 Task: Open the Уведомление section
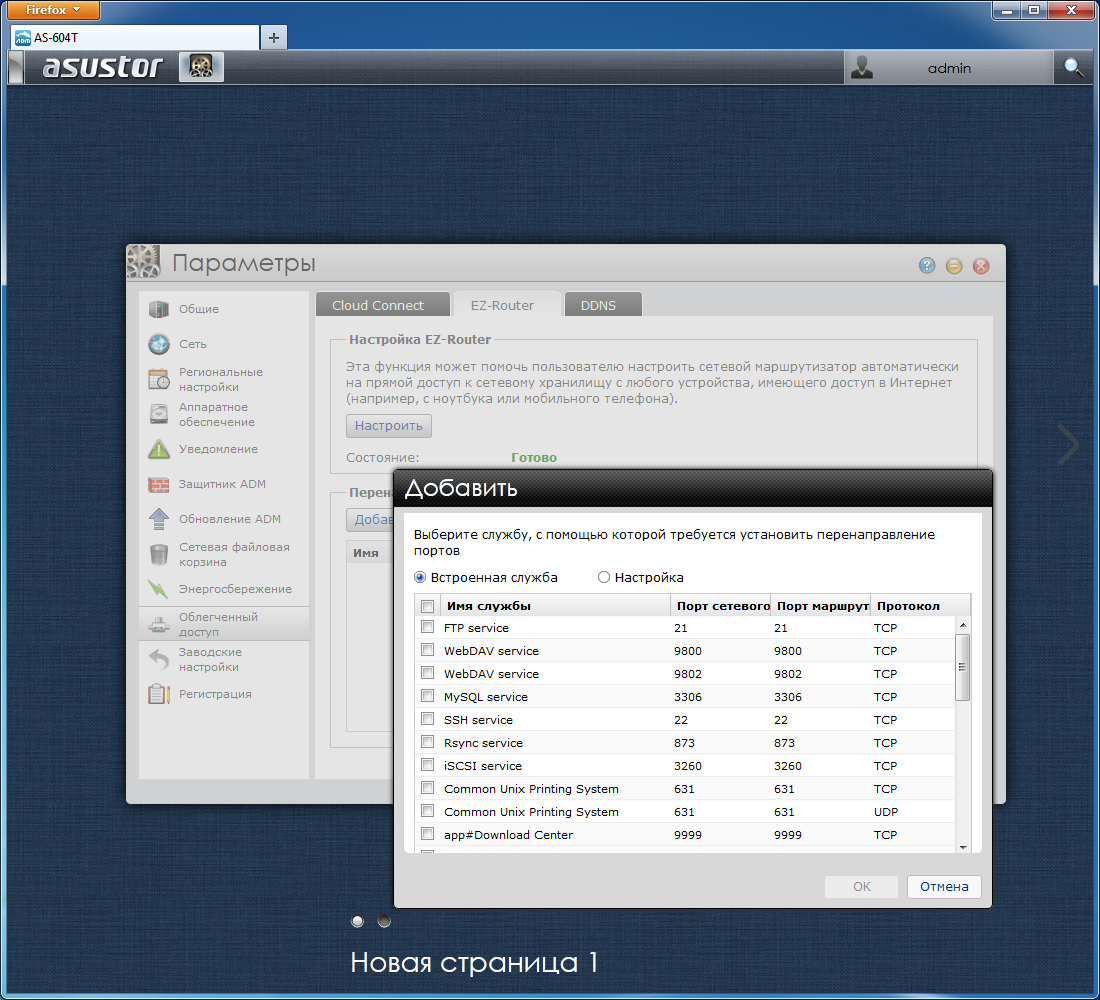point(223,449)
